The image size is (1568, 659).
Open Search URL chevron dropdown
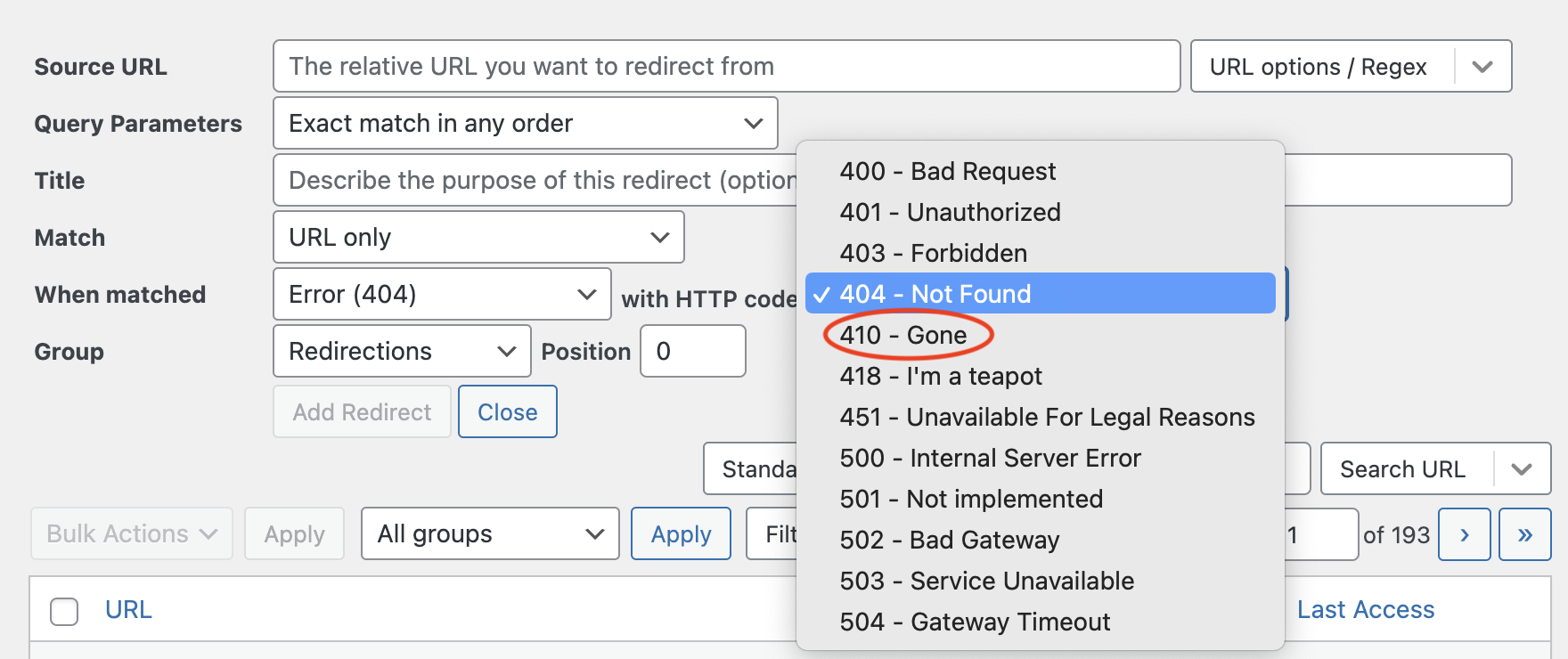point(1522,469)
